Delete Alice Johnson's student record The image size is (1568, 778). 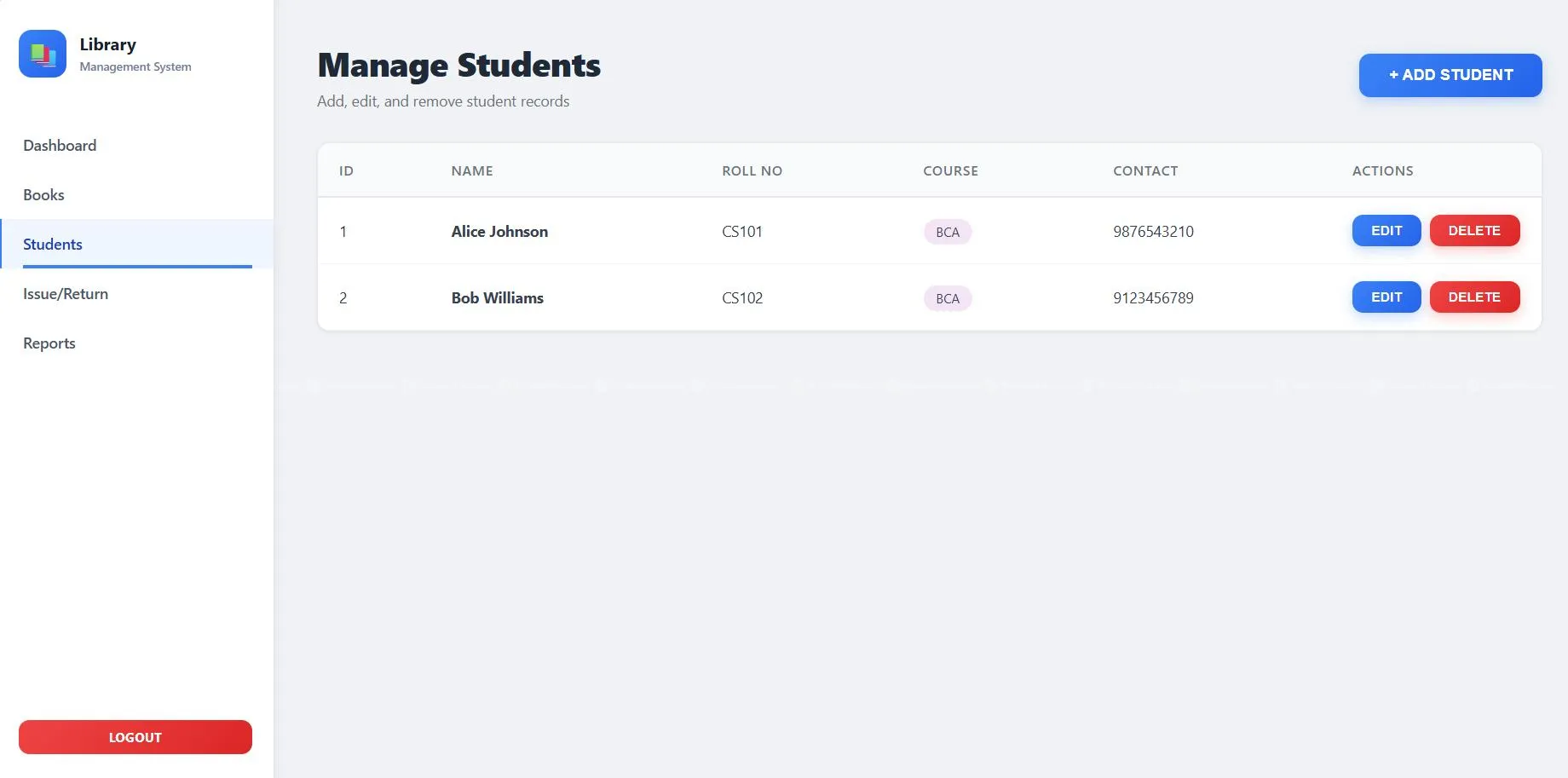1473,231
